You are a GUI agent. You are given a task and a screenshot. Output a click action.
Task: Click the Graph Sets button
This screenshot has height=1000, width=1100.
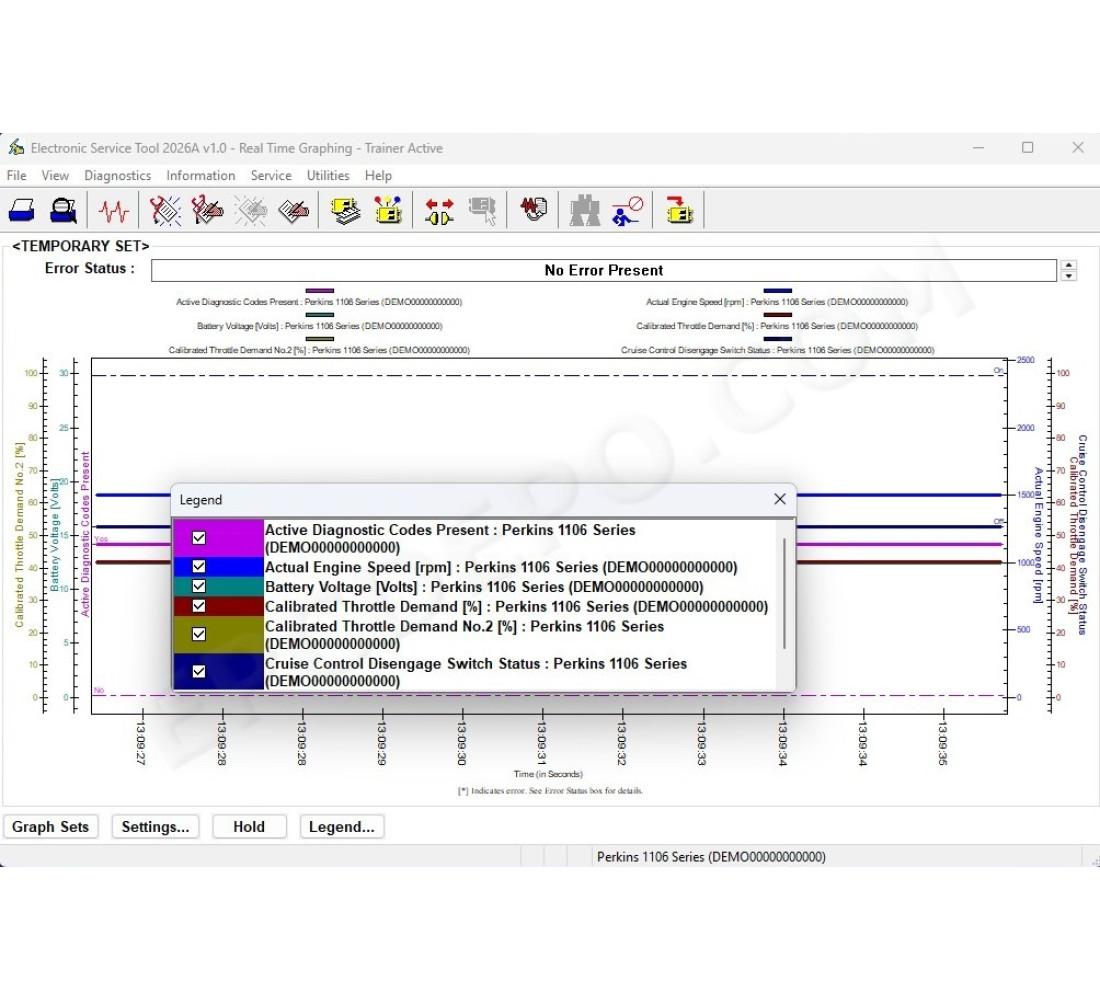51,827
